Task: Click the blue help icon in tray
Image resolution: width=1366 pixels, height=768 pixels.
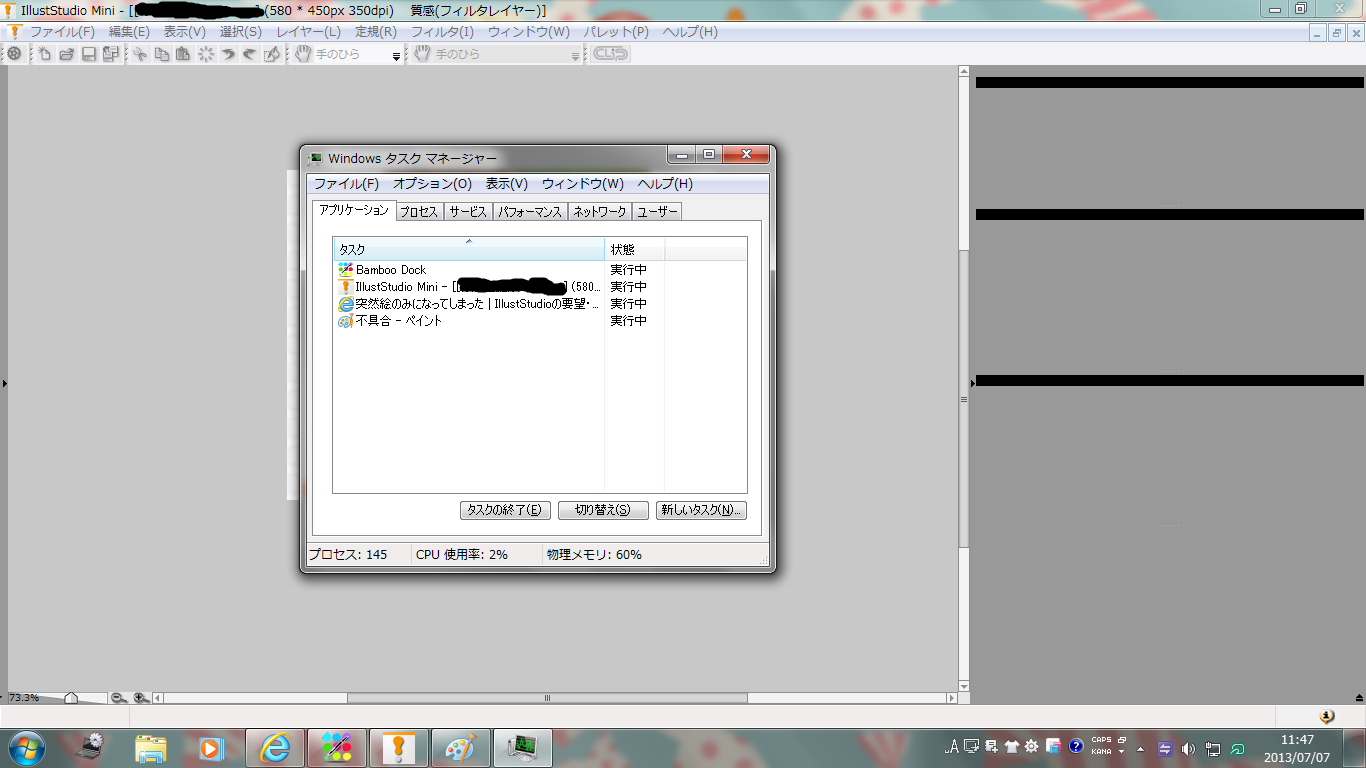Action: (x=1076, y=746)
